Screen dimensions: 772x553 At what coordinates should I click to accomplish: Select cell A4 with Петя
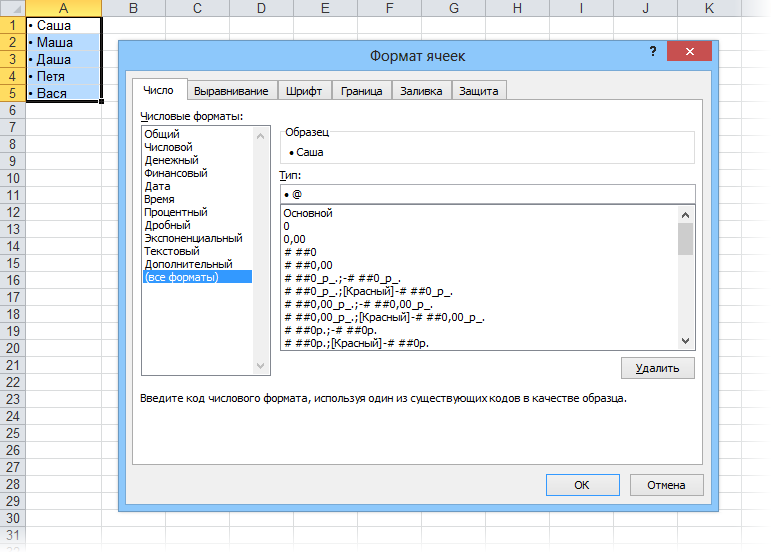[x=64, y=76]
